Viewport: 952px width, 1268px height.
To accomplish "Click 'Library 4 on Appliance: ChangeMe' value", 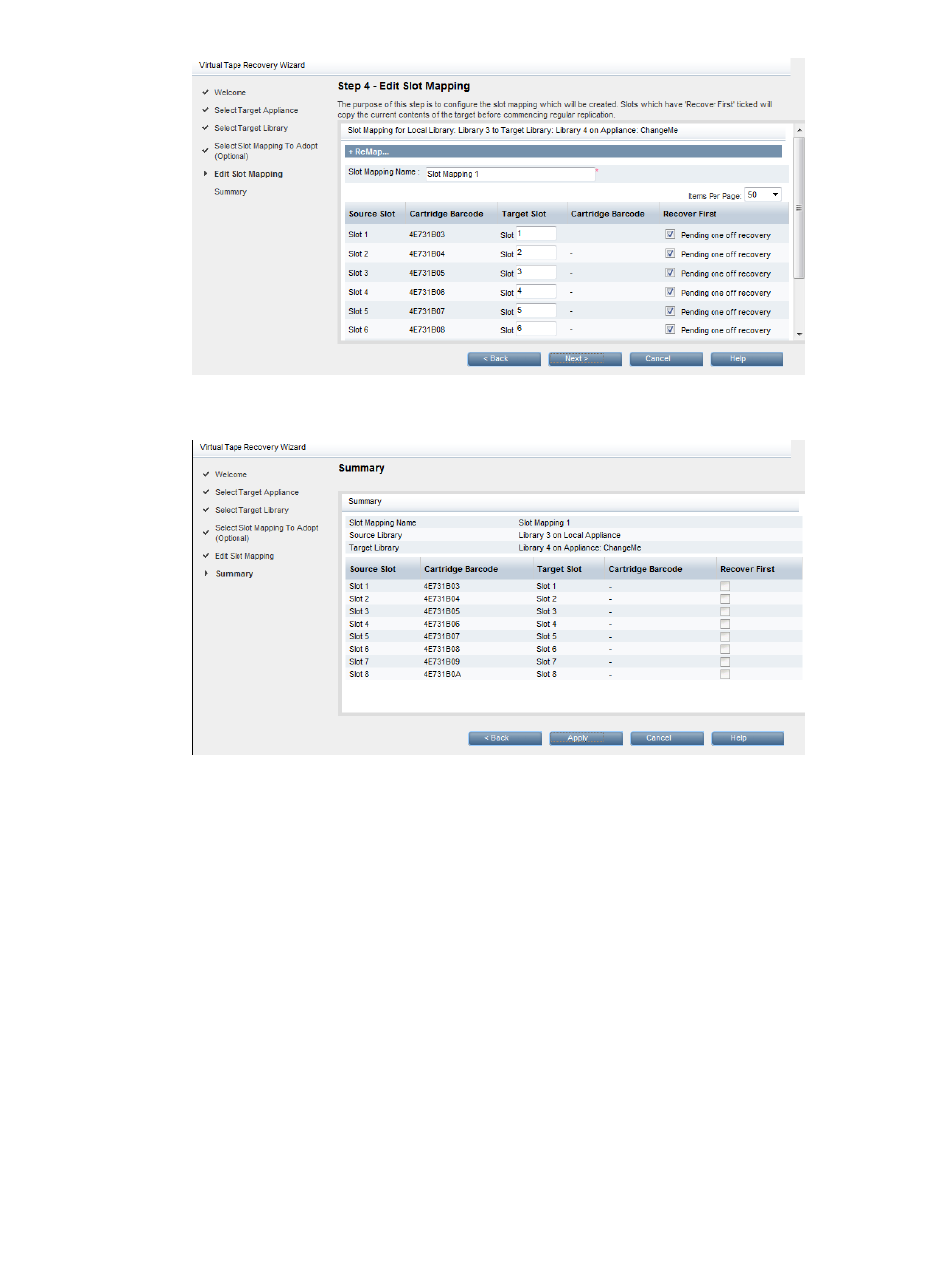I will pos(580,548).
